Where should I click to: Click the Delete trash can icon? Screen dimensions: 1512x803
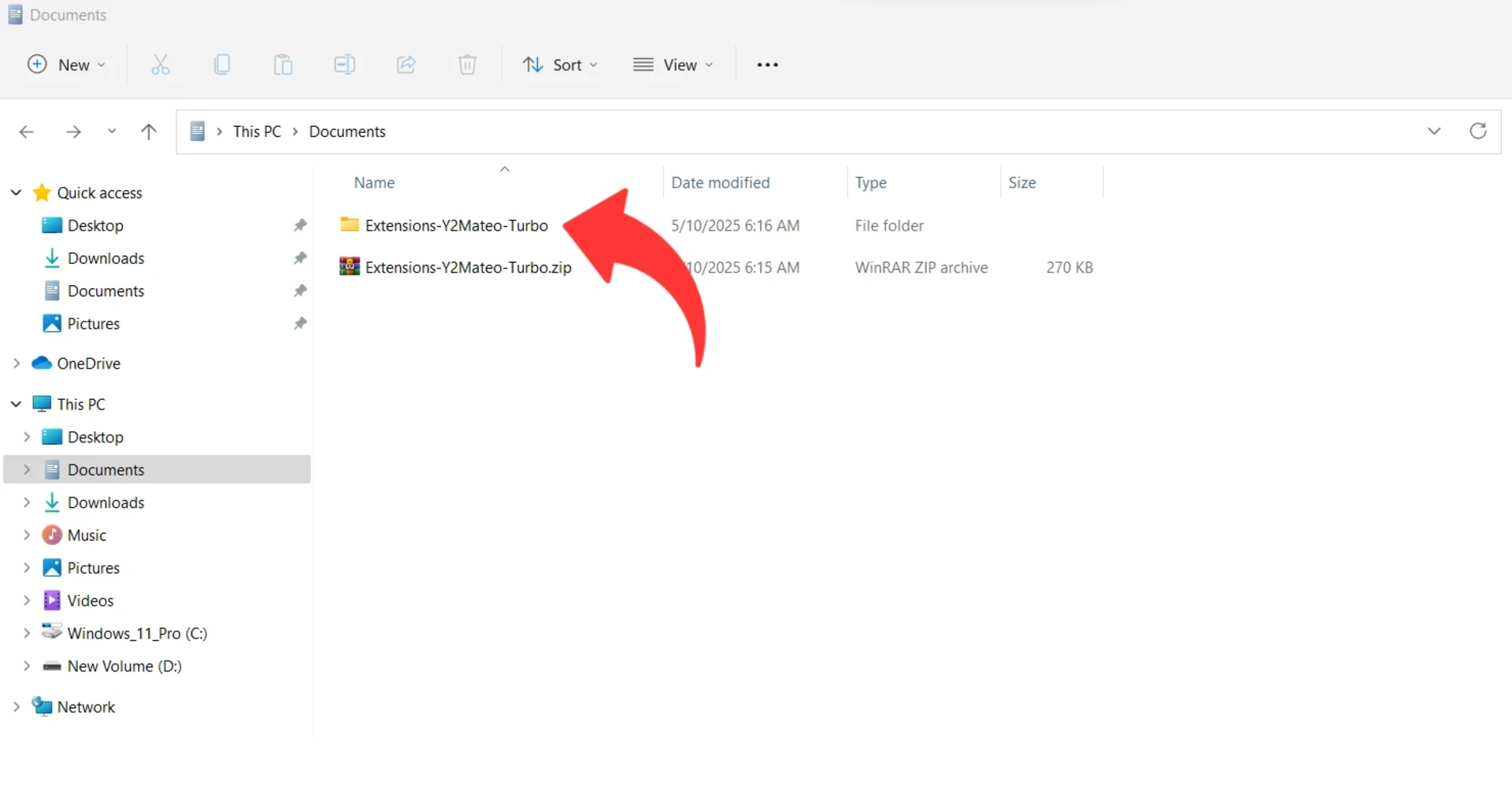(467, 65)
